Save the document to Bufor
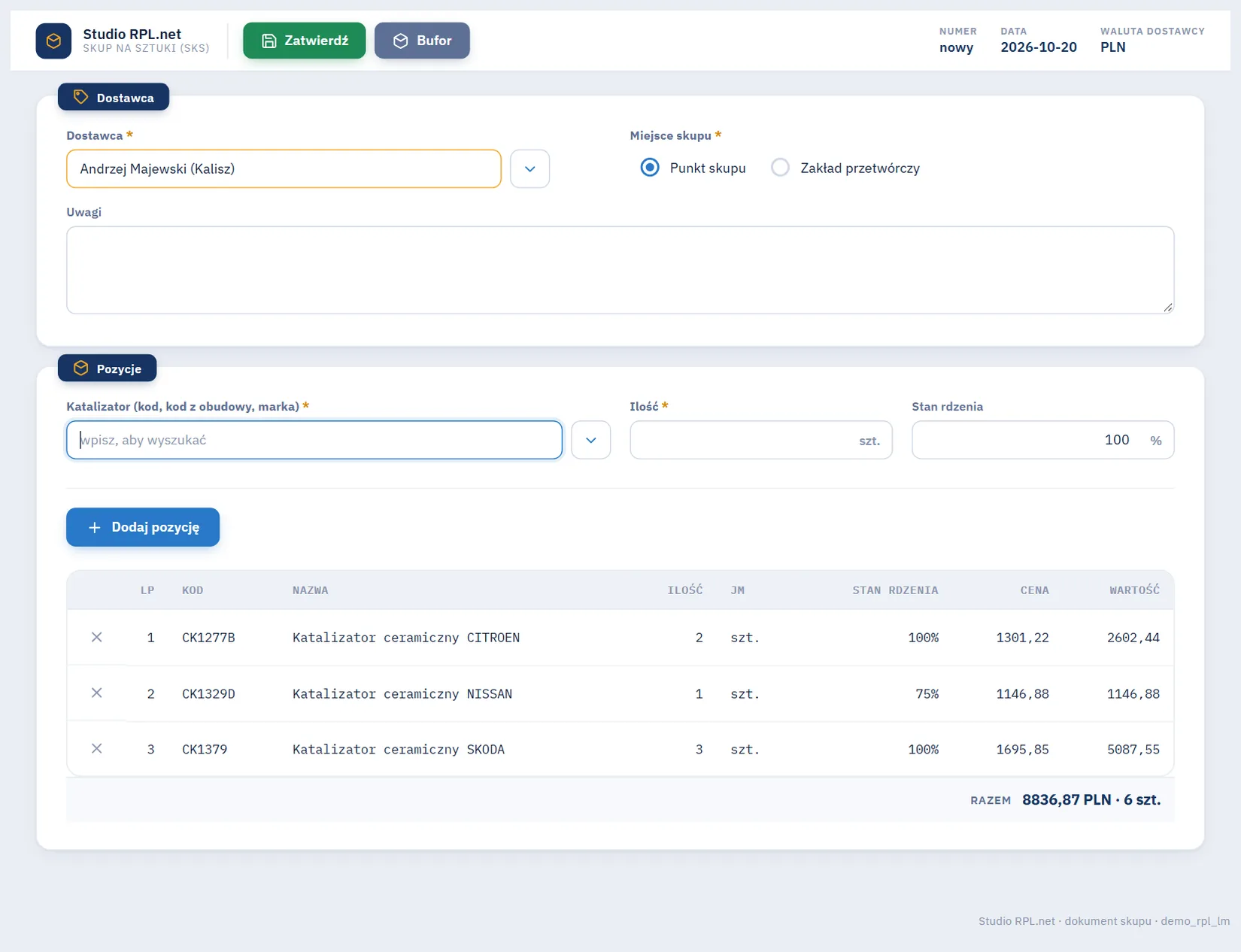The height and width of the screenshot is (952, 1241). click(422, 41)
